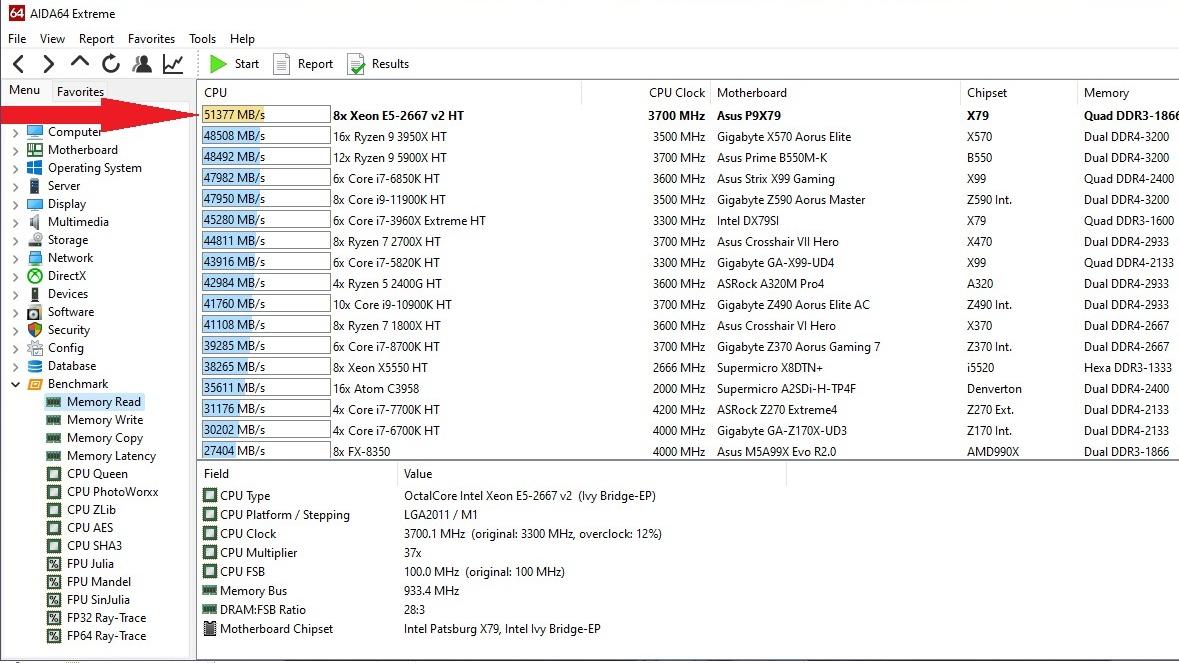The height and width of the screenshot is (663, 1179).
Task: Click the Motherboard tree icon
Action: tap(35, 150)
